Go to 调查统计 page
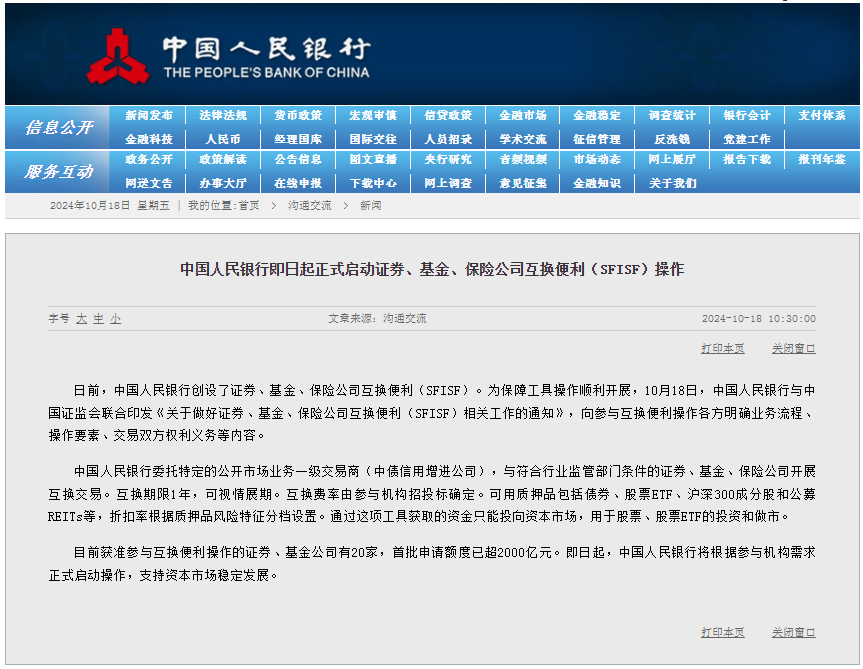Image resolution: width=863 pixels, height=669 pixels. [x=671, y=116]
